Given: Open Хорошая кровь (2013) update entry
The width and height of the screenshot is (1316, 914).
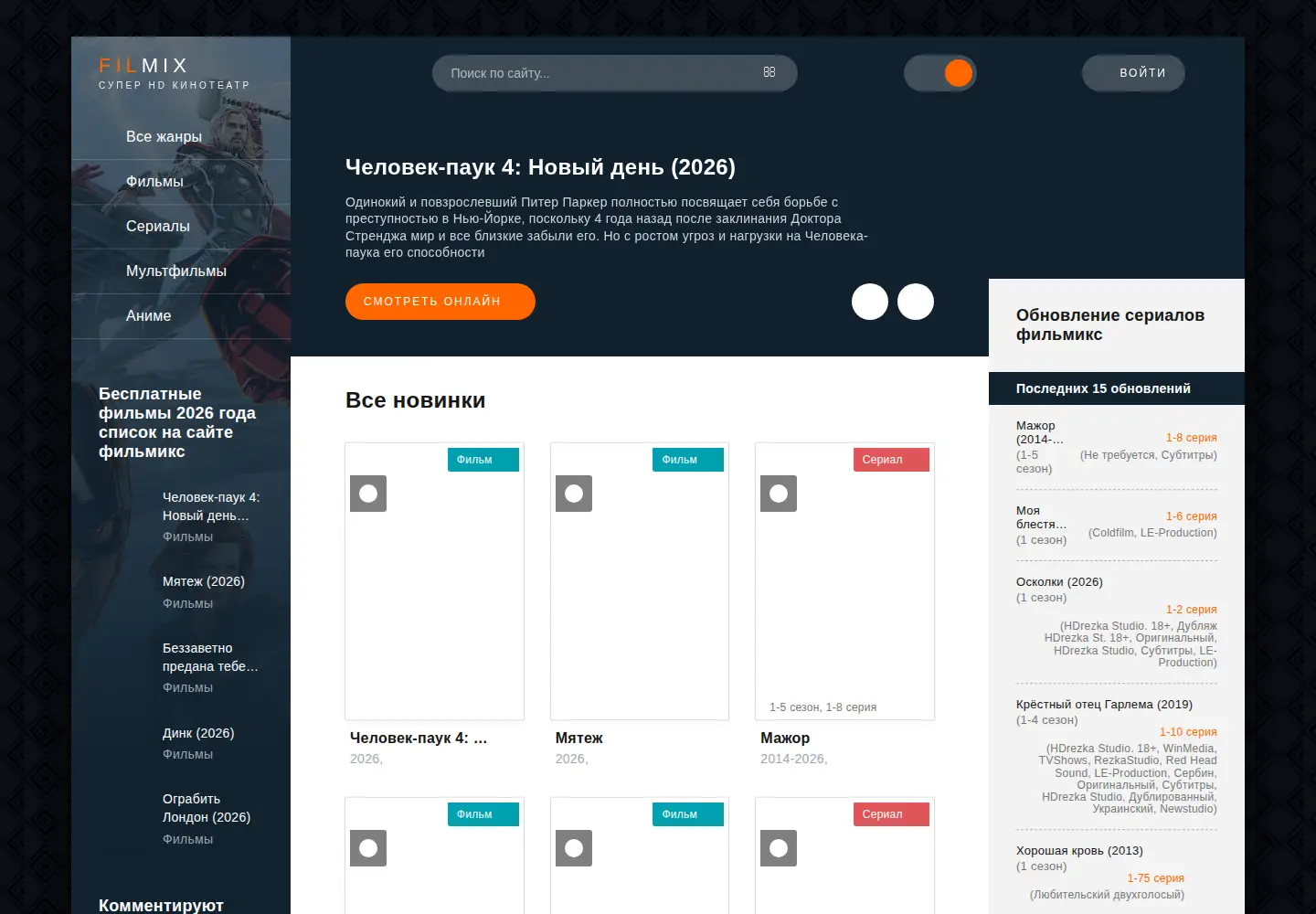Looking at the screenshot, I should tap(1079, 850).
